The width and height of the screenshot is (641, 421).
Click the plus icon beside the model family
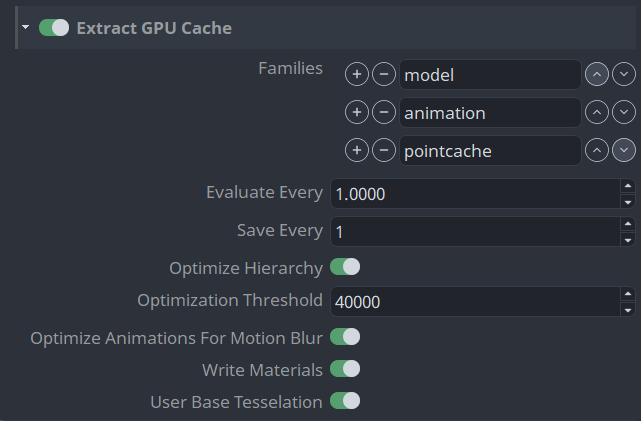[x=357, y=75]
